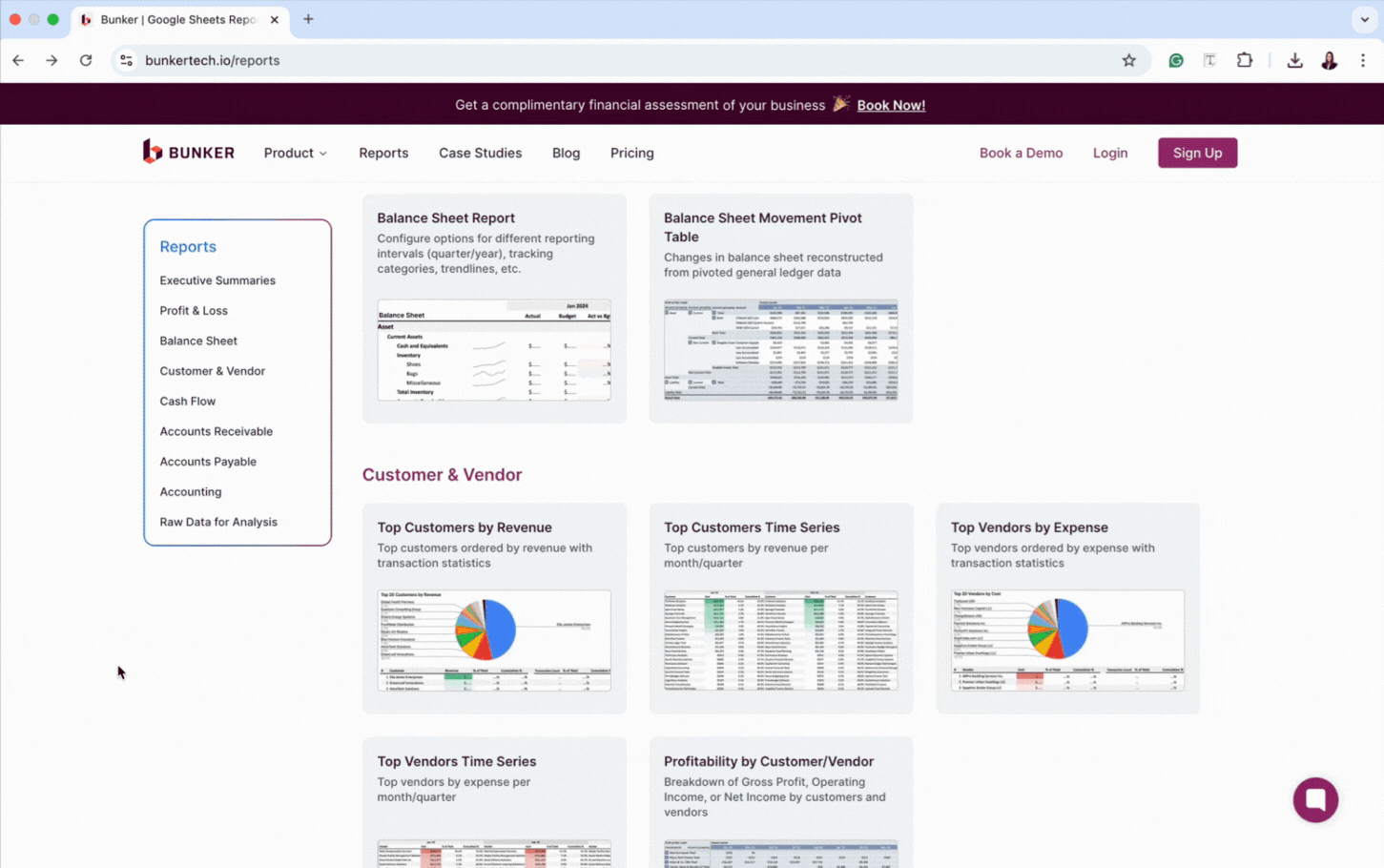Open the Top Customers by Revenue title
Screen dimensions: 1384x868
tap(465, 527)
